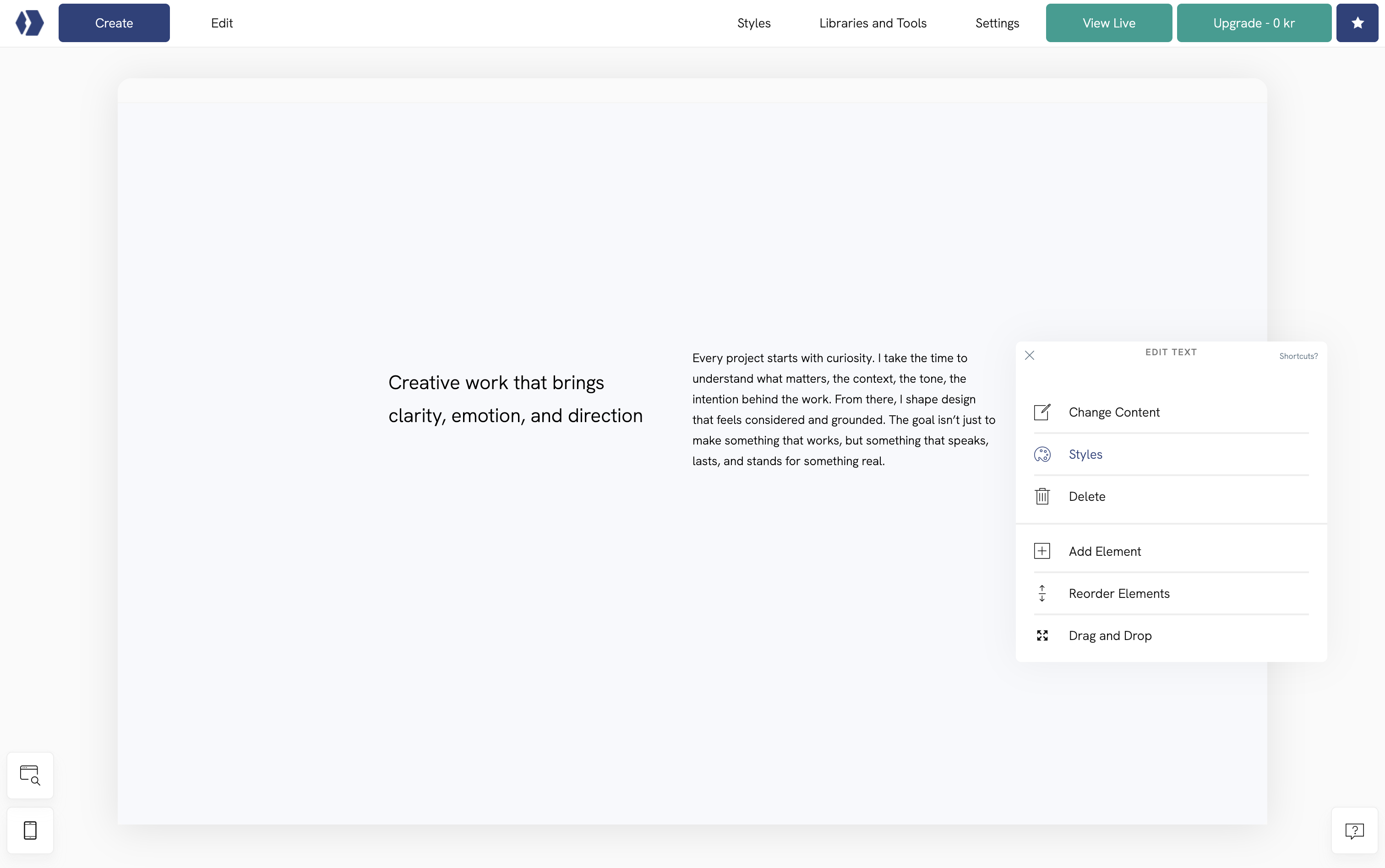
Task: Open the page preview search icon
Action: (30, 775)
